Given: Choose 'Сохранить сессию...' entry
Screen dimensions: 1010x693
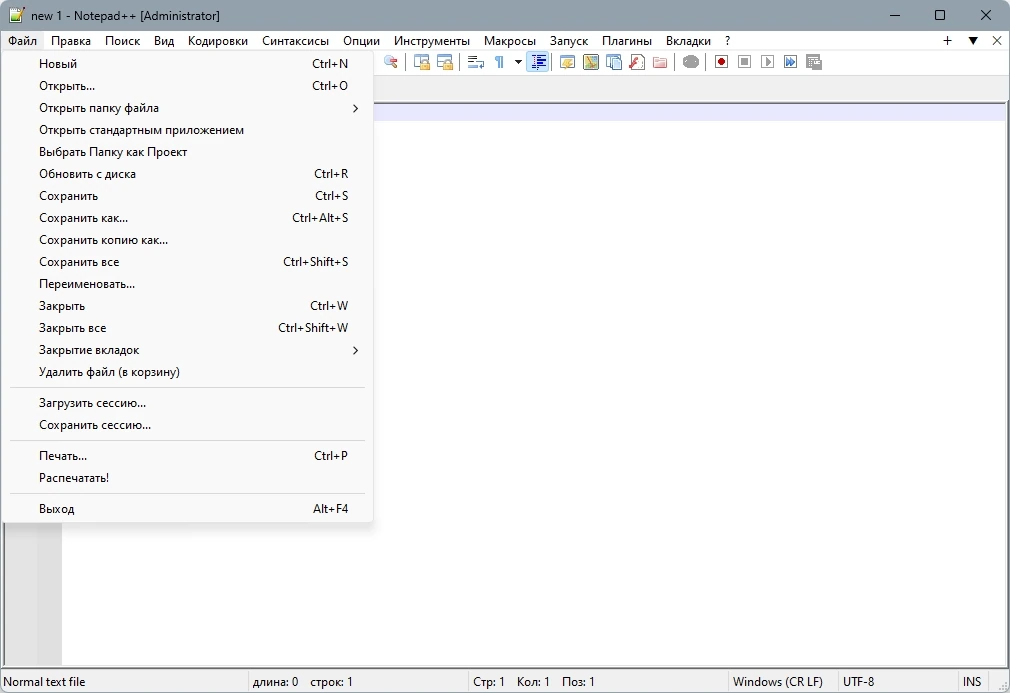Looking at the screenshot, I should [187, 425].
